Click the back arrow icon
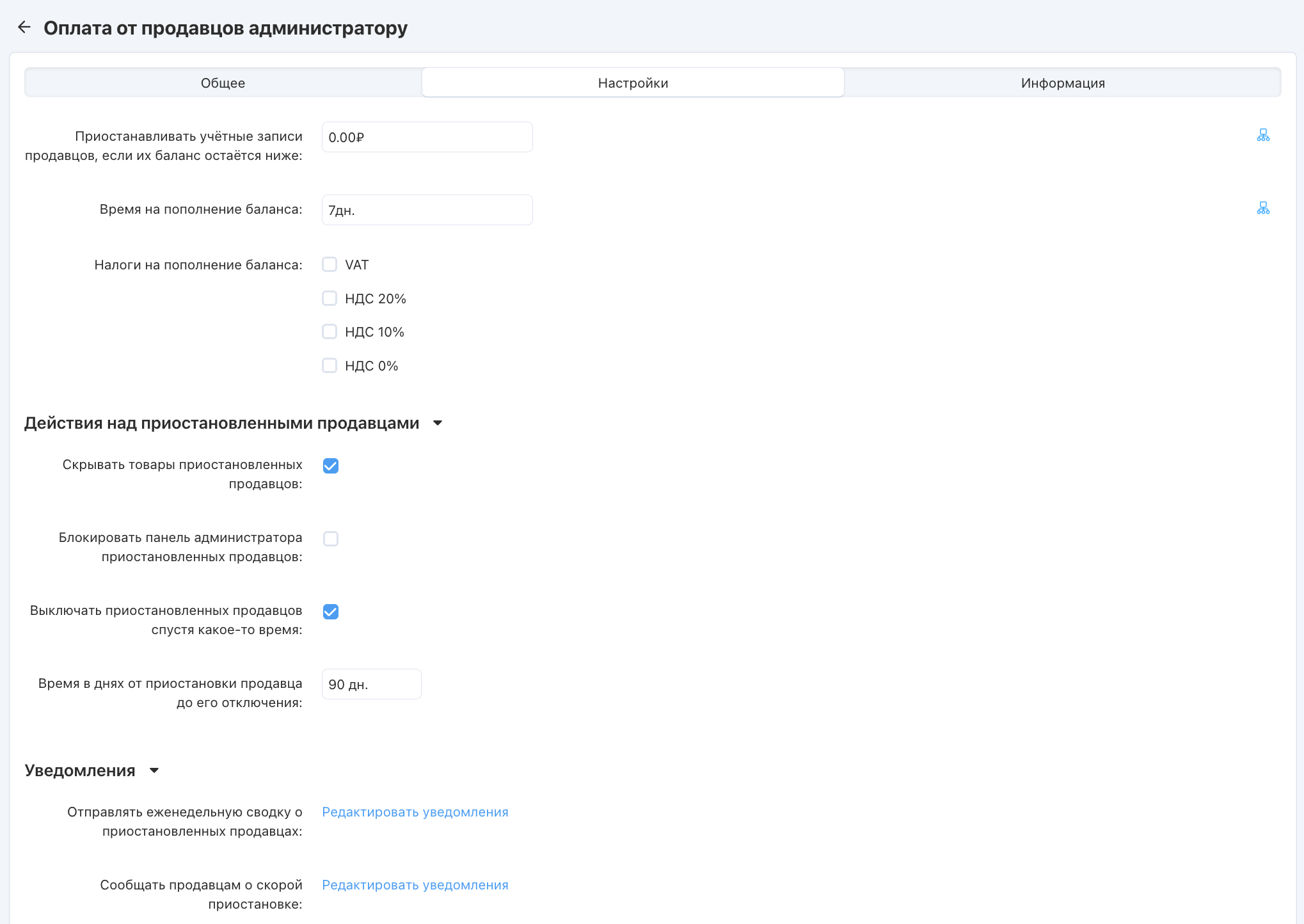Image resolution: width=1304 pixels, height=924 pixels. (24, 27)
